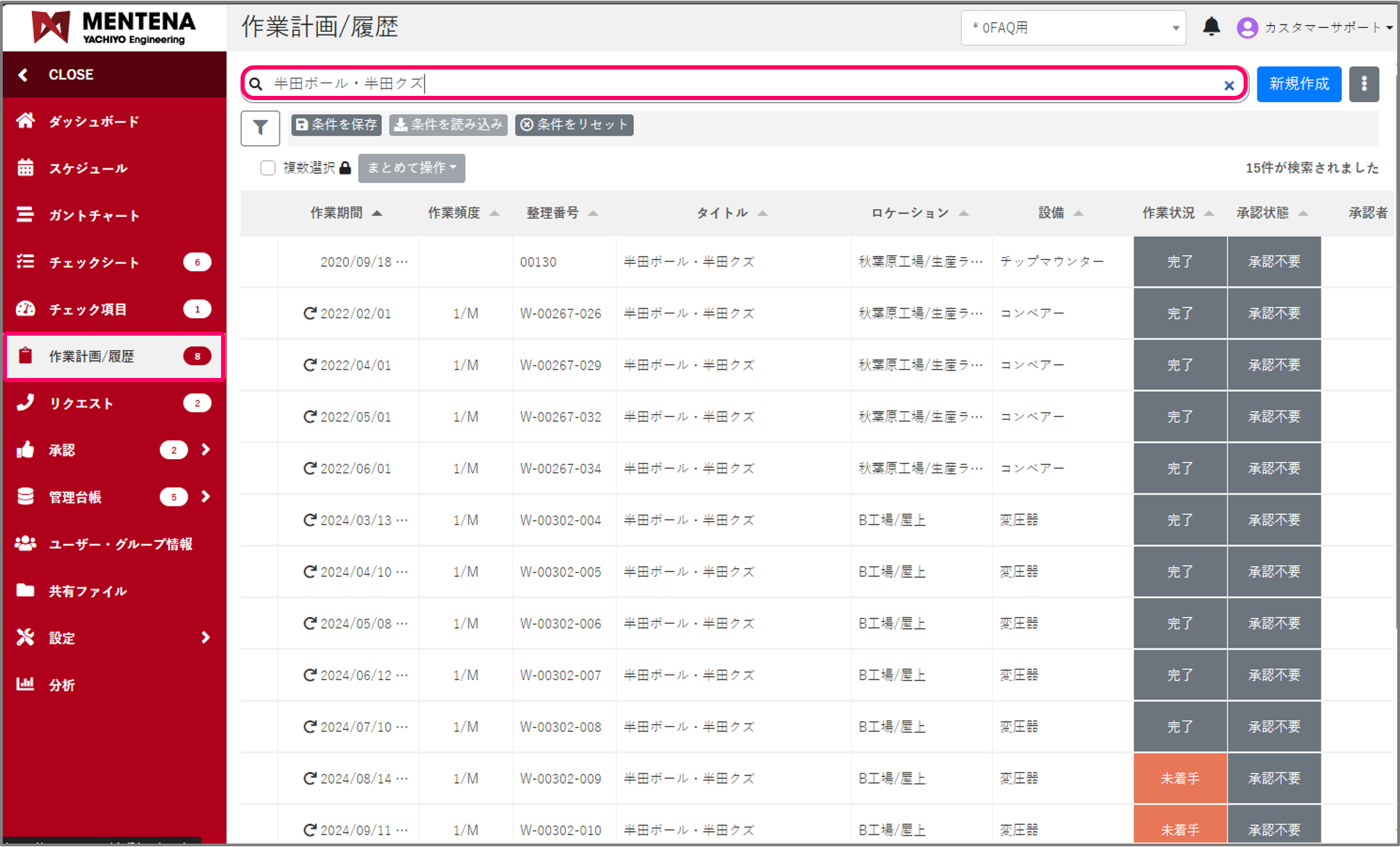Open the filter funnel icon button

[260, 128]
